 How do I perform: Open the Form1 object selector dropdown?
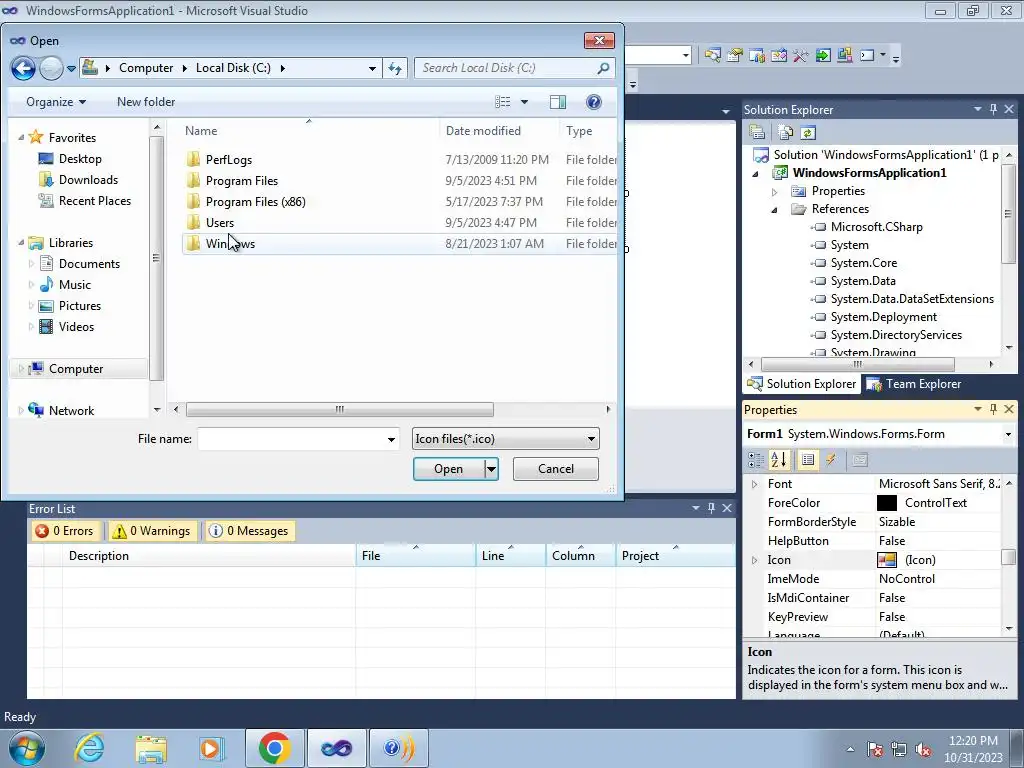pyautogui.click(x=1008, y=434)
